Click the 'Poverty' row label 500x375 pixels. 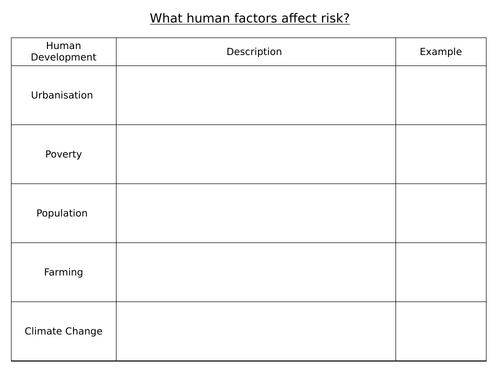click(64, 154)
